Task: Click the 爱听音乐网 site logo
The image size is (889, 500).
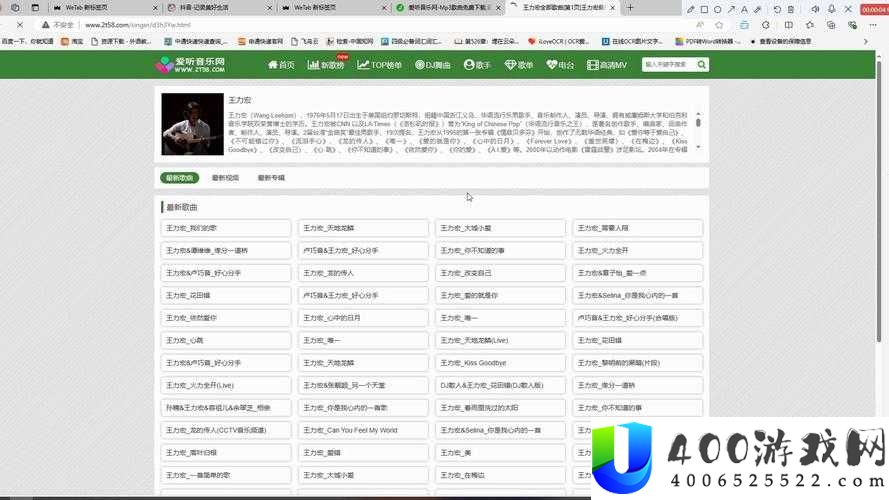Action: click(x=190, y=65)
